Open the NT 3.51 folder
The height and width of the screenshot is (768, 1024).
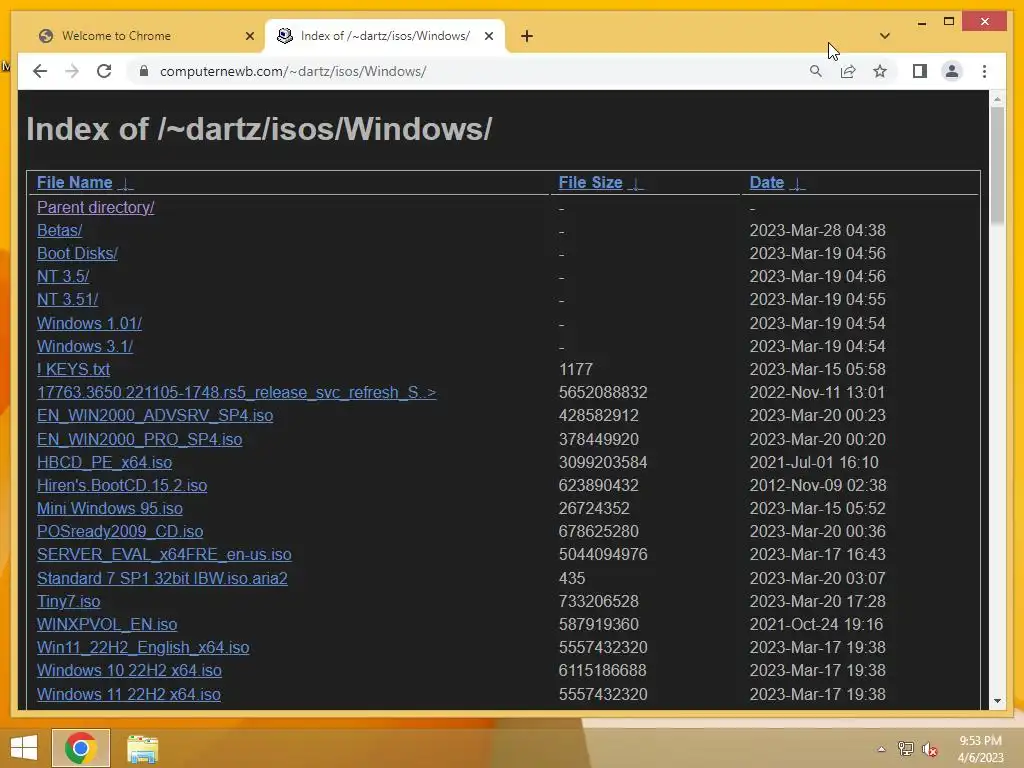67,299
